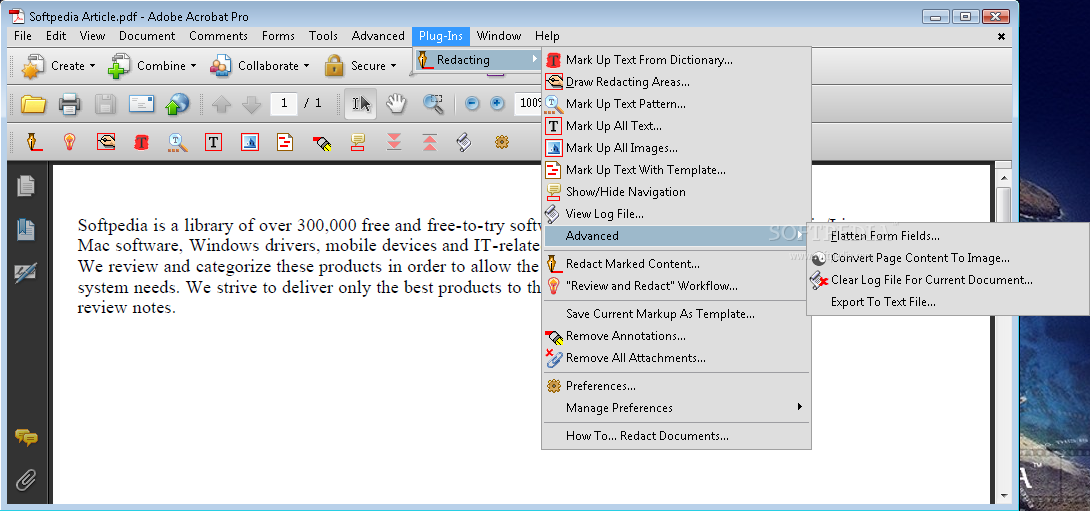Click the zoom in plus button
This screenshot has width=1090, height=511.
pos(496,104)
